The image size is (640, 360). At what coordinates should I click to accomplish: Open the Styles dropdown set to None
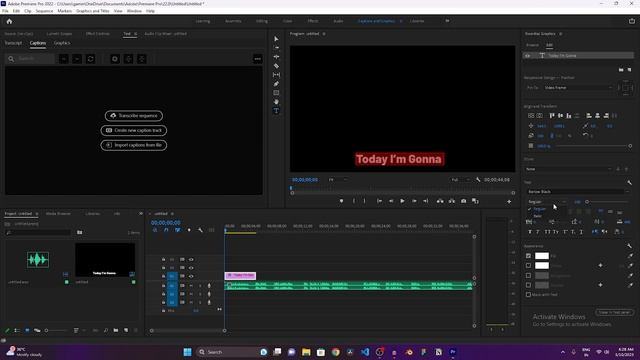[x=569, y=169]
